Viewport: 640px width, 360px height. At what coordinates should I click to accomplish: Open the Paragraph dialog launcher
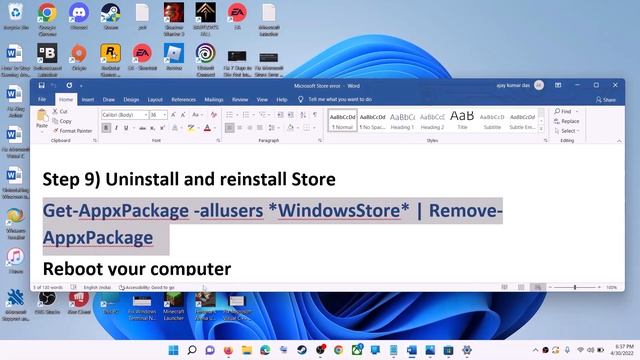[x=320, y=140]
